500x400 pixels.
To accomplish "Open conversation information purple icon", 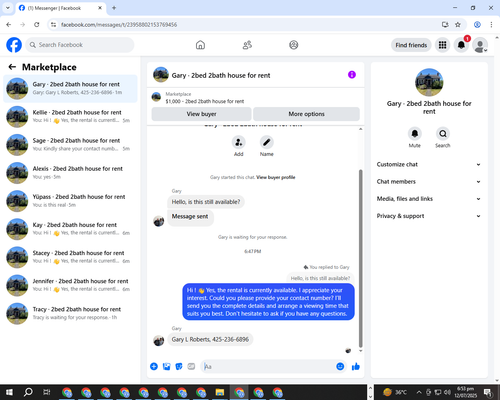I will (352, 75).
